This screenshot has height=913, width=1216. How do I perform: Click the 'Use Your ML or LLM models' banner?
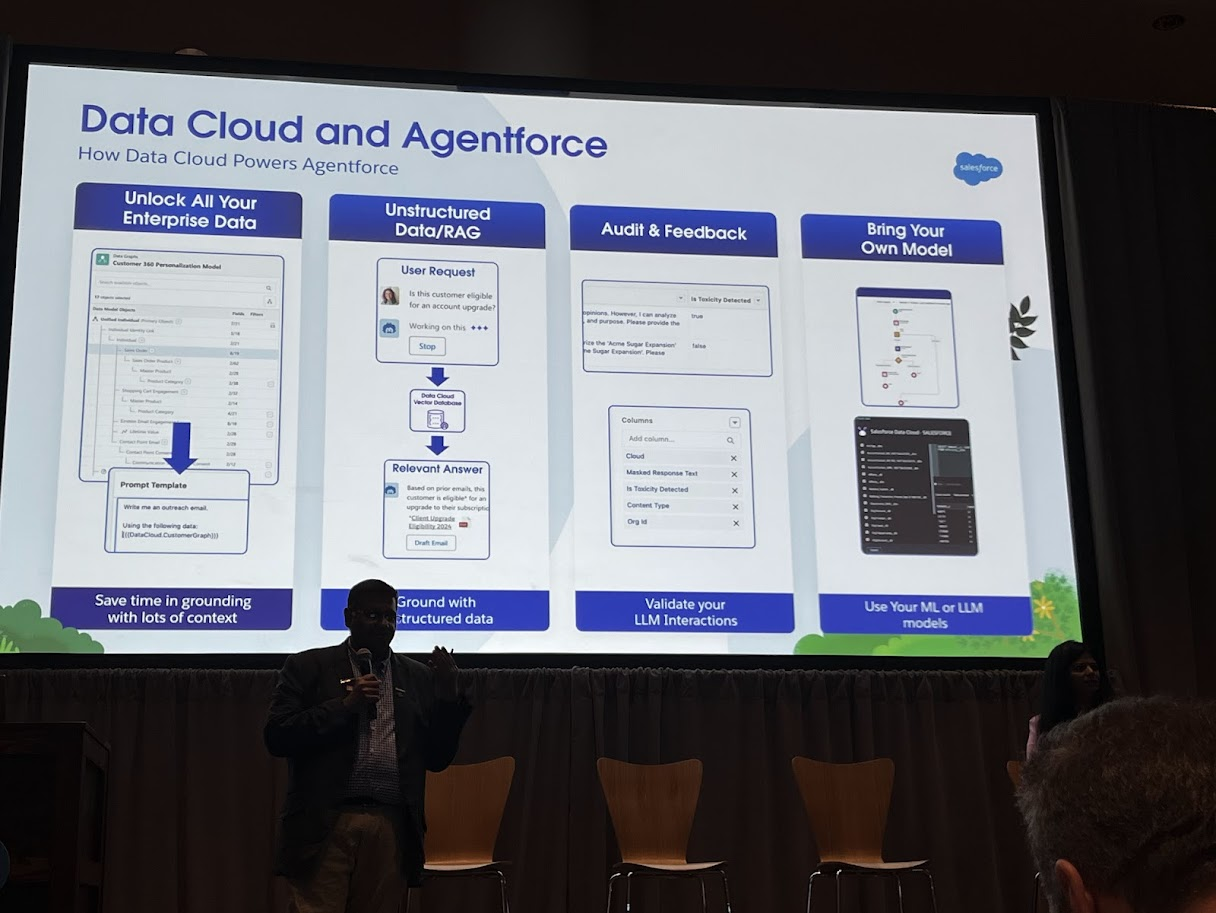tap(923, 614)
